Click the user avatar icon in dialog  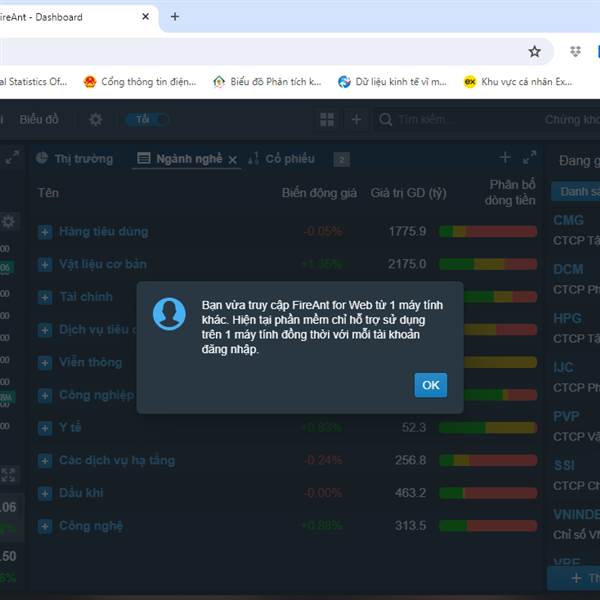coord(169,314)
